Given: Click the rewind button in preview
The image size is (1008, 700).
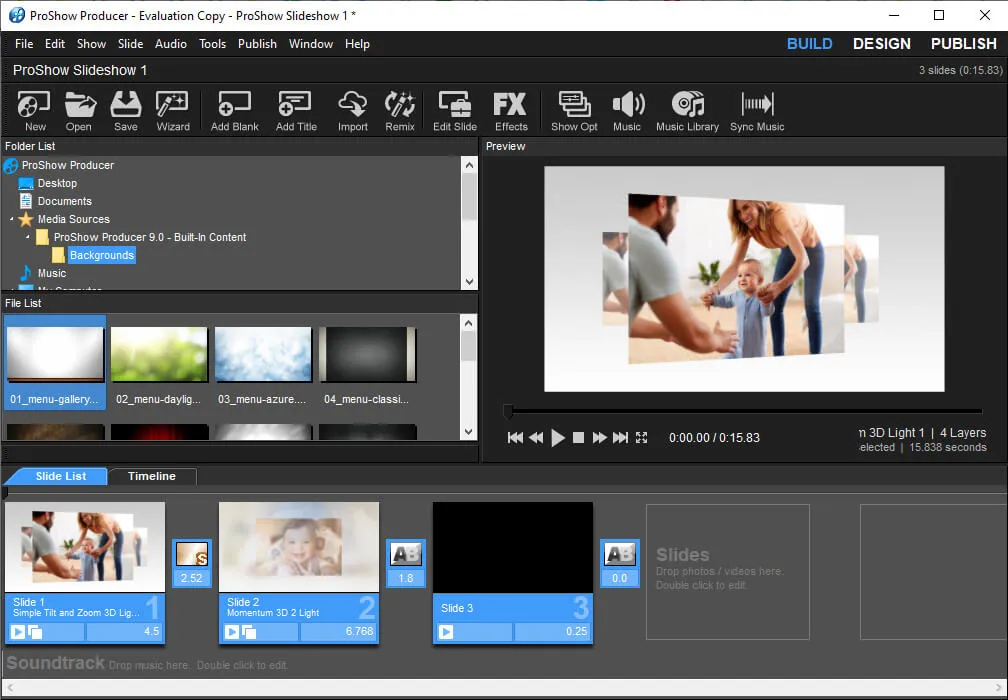Looking at the screenshot, I should (536, 438).
